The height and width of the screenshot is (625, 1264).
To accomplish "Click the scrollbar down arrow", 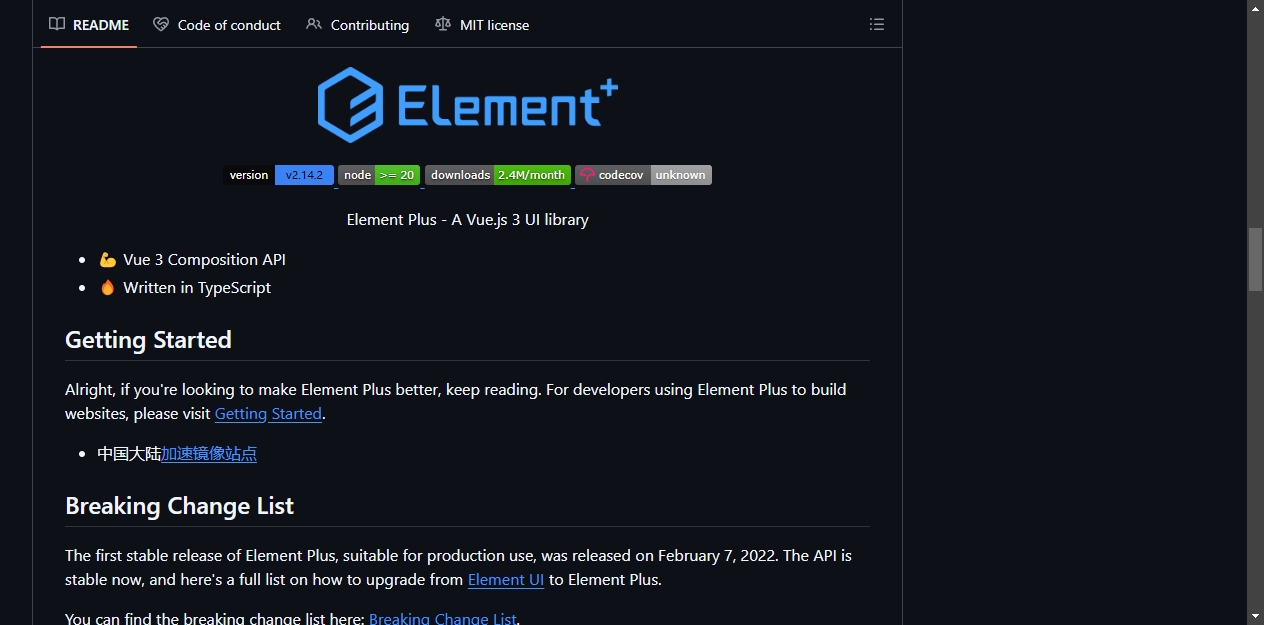I will point(1255,616).
